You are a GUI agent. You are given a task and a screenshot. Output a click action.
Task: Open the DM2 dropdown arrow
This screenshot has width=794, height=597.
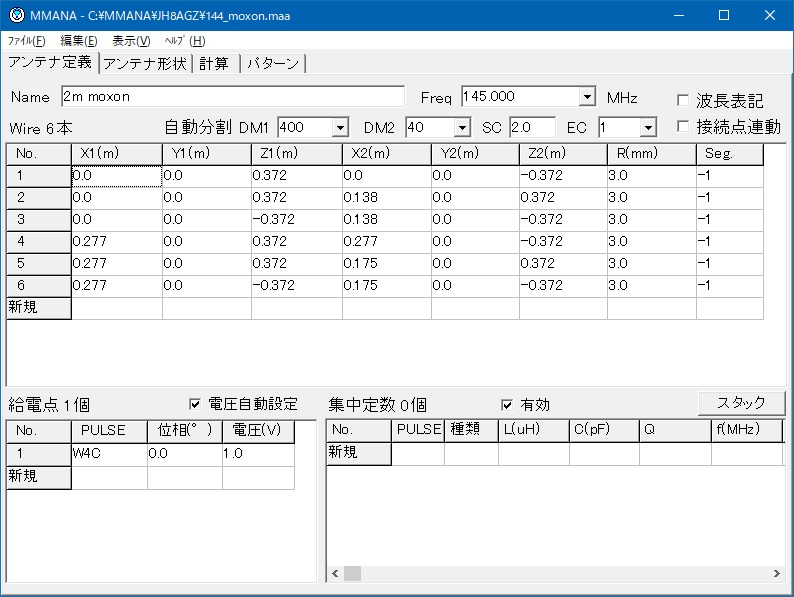(x=461, y=128)
